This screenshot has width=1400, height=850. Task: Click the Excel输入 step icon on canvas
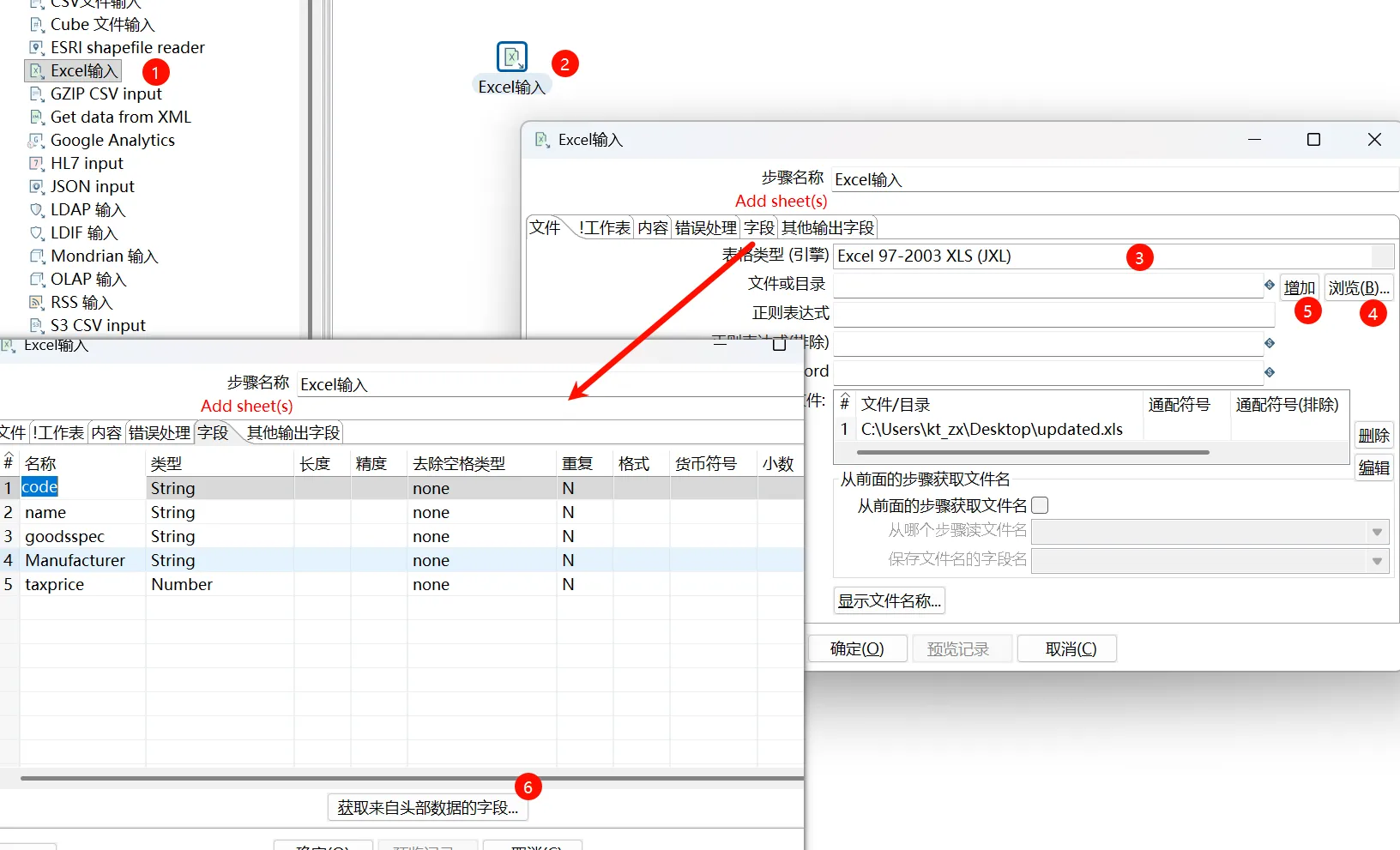coord(512,57)
